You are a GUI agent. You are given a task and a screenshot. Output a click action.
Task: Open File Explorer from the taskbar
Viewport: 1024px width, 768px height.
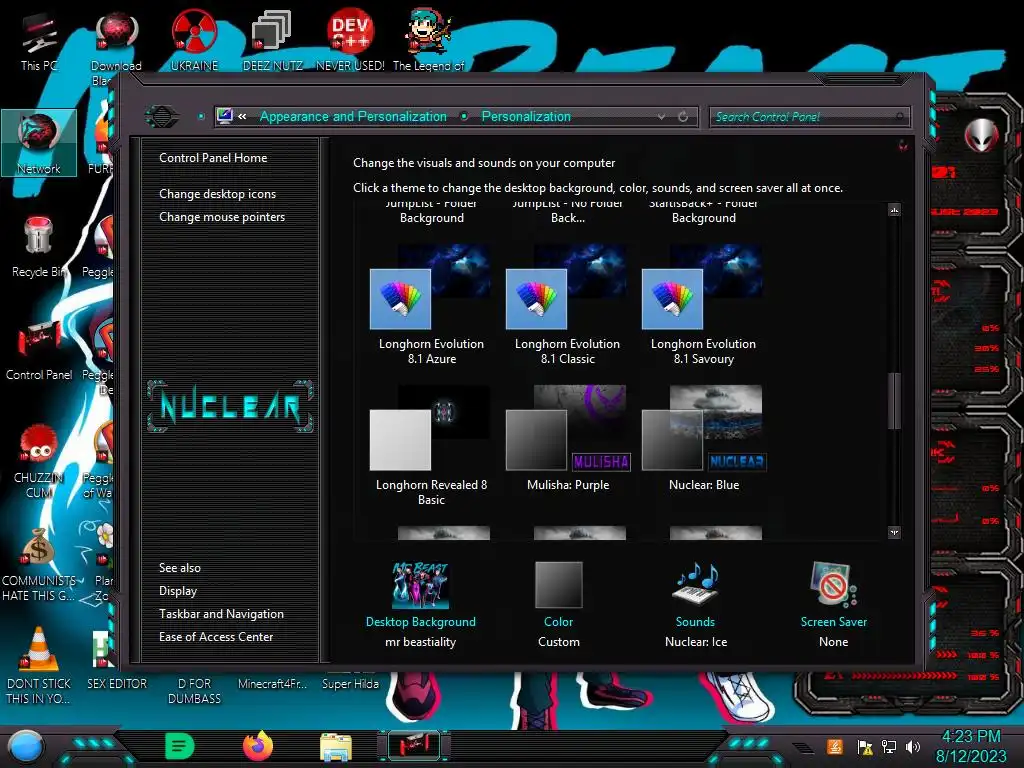click(336, 746)
